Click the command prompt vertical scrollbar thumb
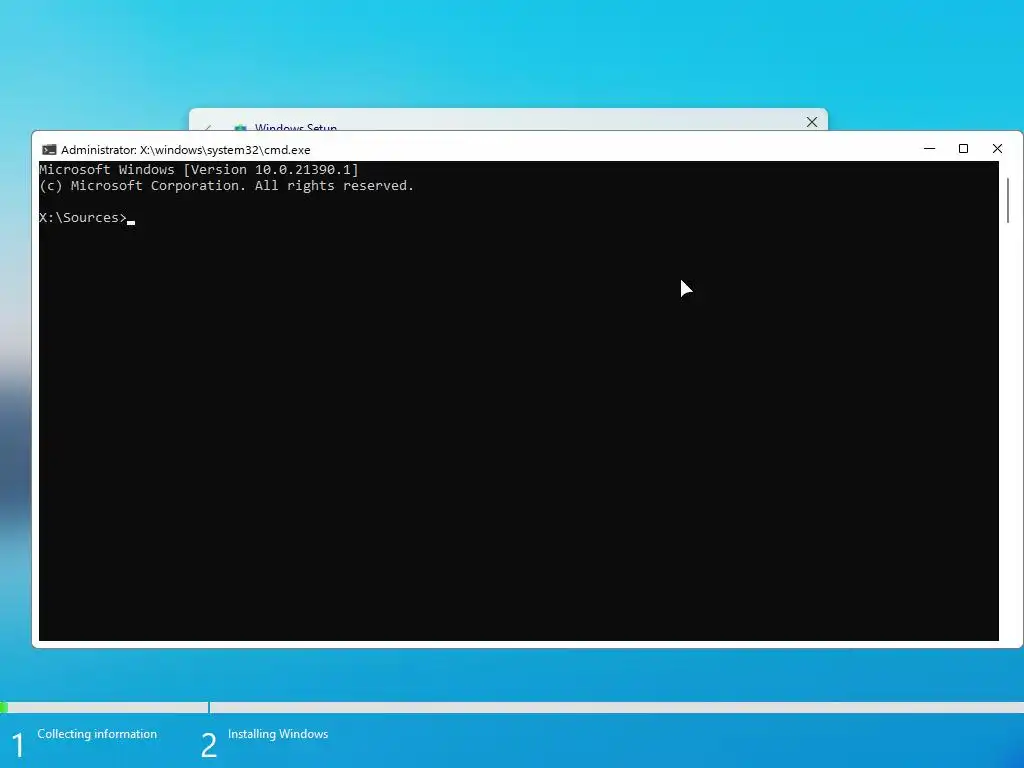The image size is (1024, 768). tap(1008, 200)
